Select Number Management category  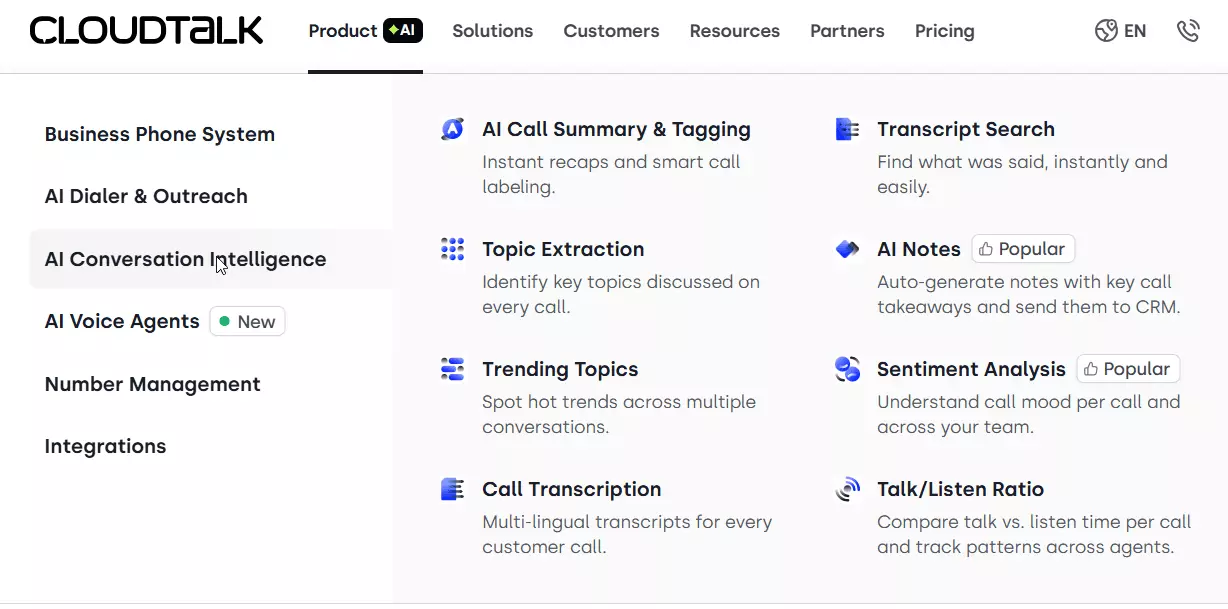[152, 384]
